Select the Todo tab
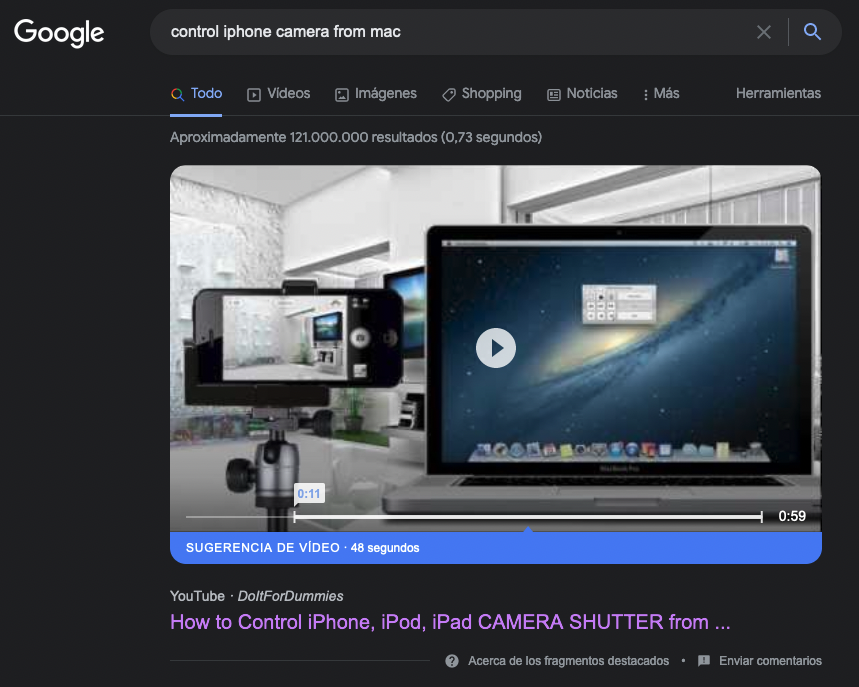Image resolution: width=859 pixels, height=687 pixels. point(196,94)
